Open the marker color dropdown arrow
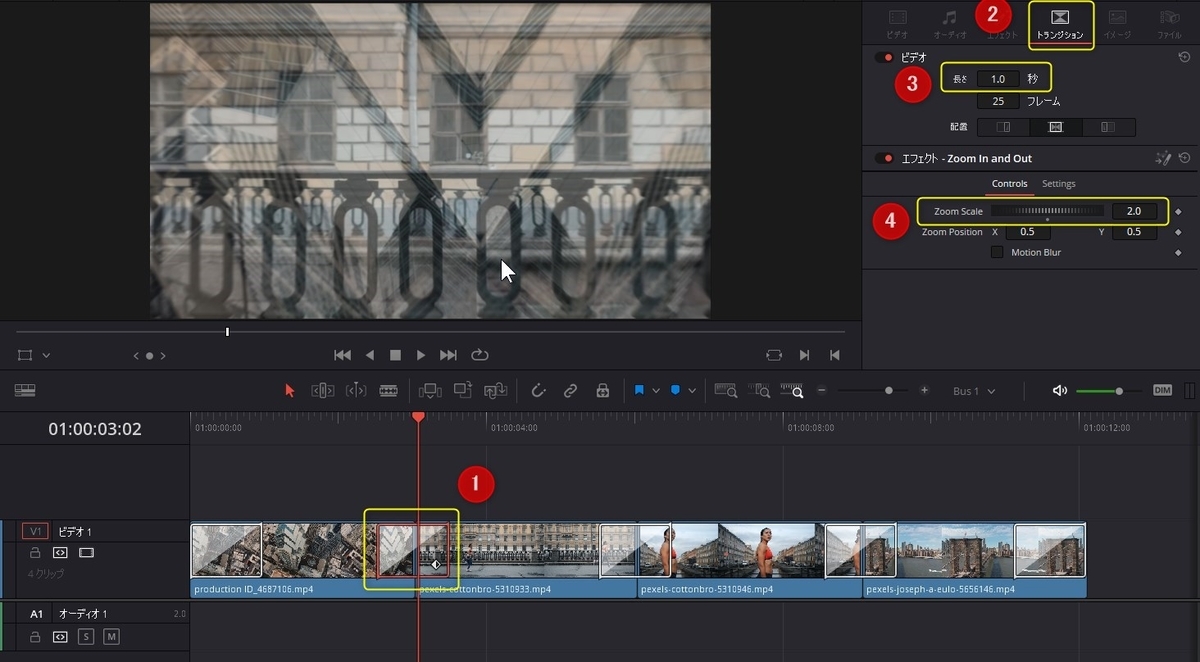1200x662 pixels. [692, 391]
